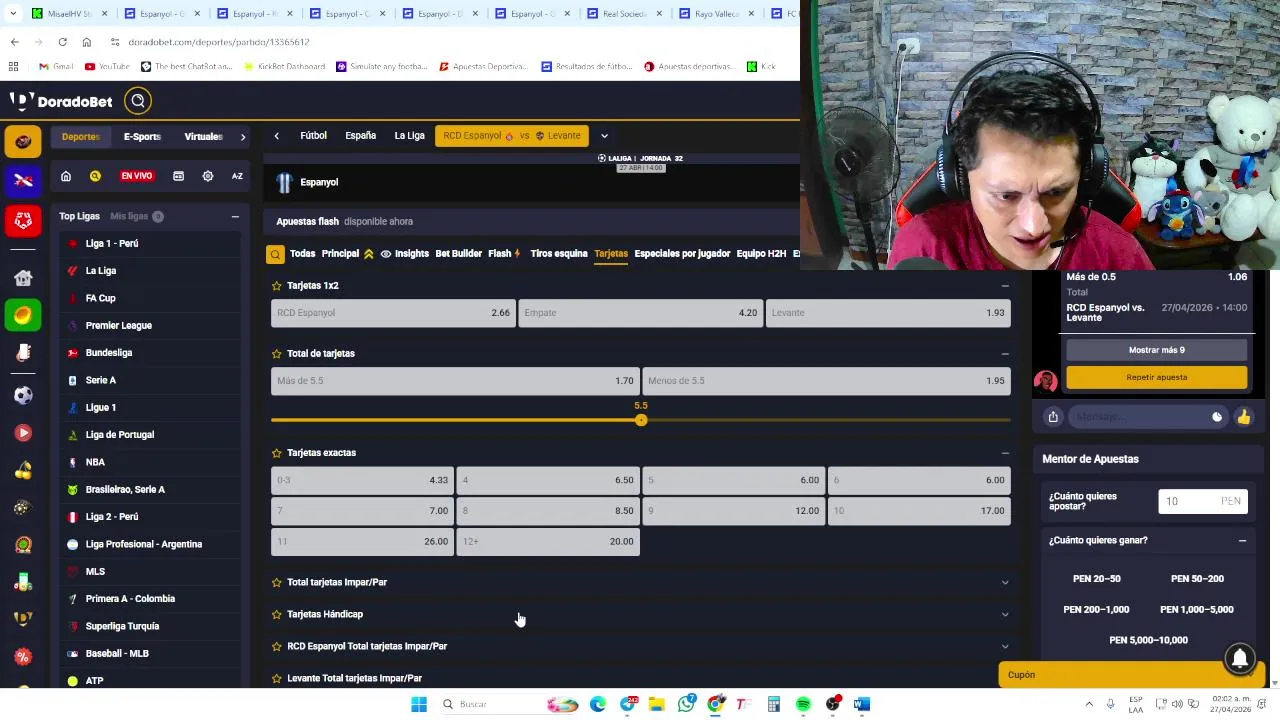Favorite the Tarjetas exactas market star
The width and height of the screenshot is (1280, 720).
pyautogui.click(x=277, y=453)
